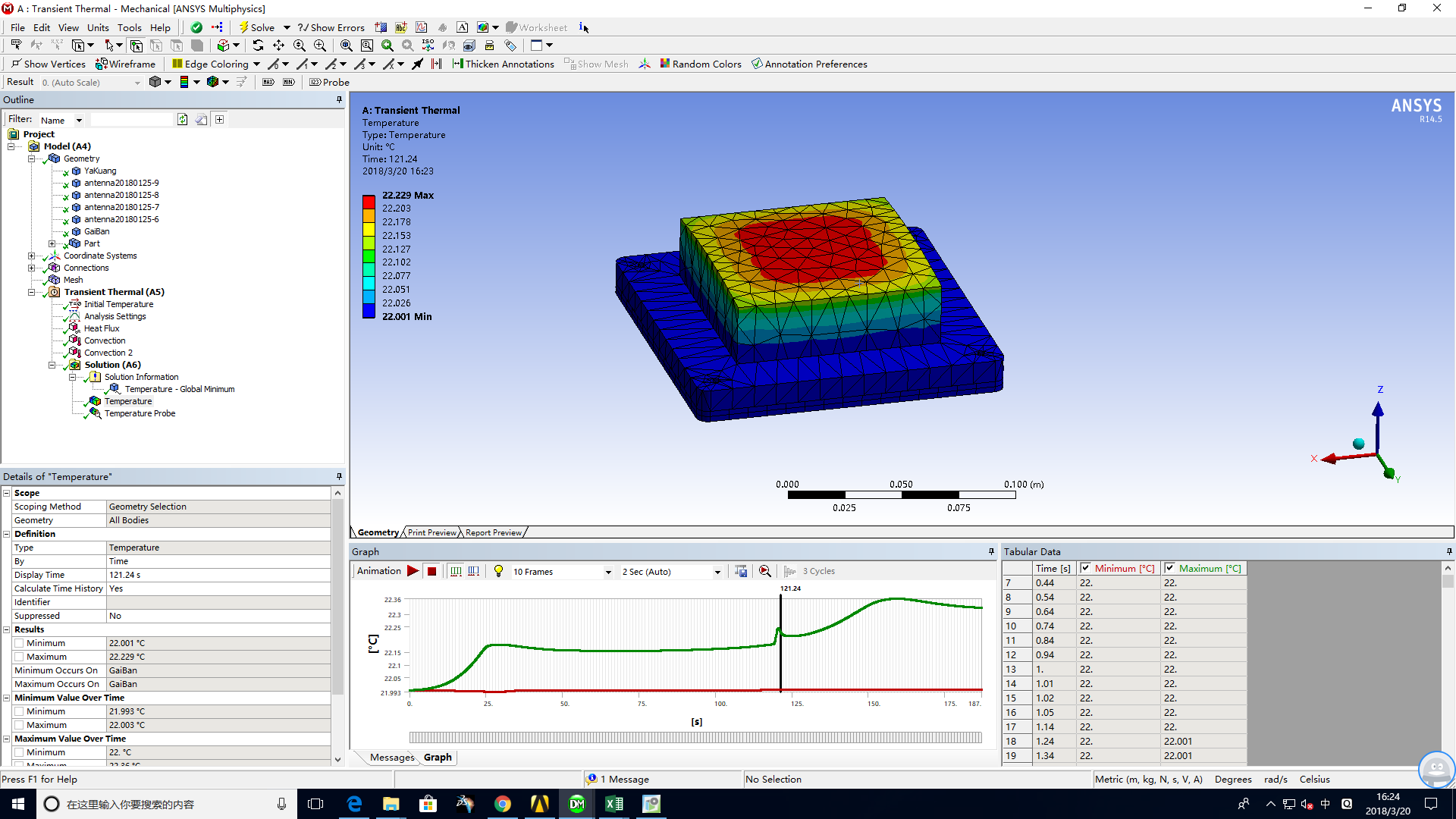Switch to the Report Preview tab
The width and height of the screenshot is (1456, 819).
click(494, 532)
